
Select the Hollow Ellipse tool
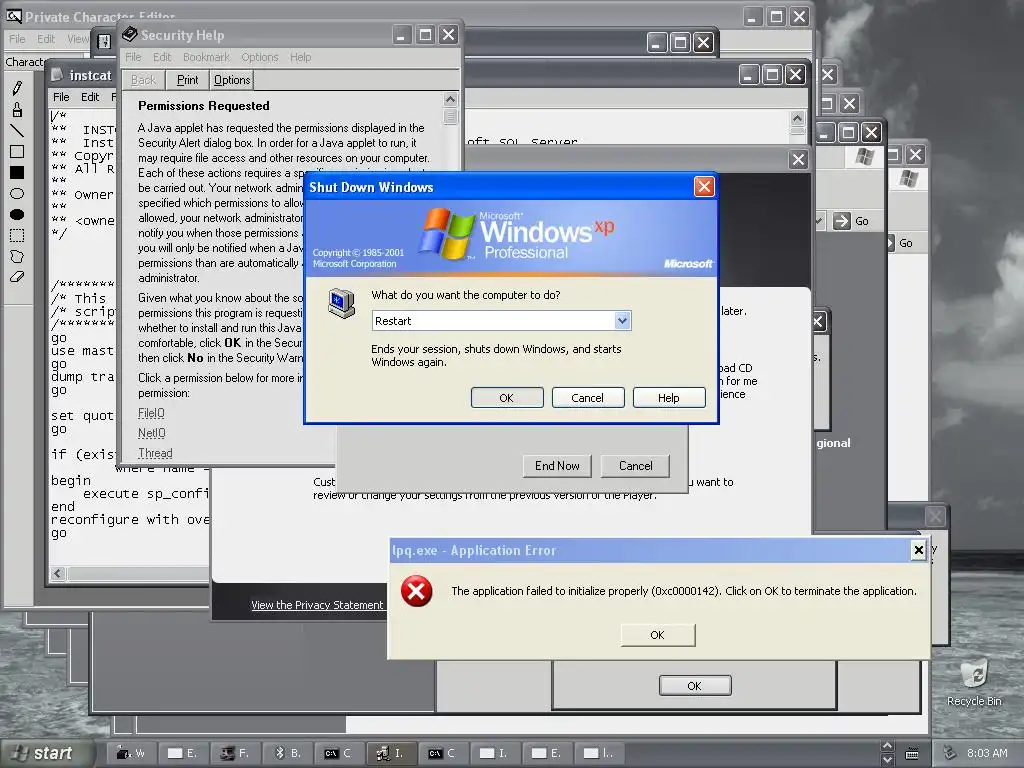tap(17, 193)
